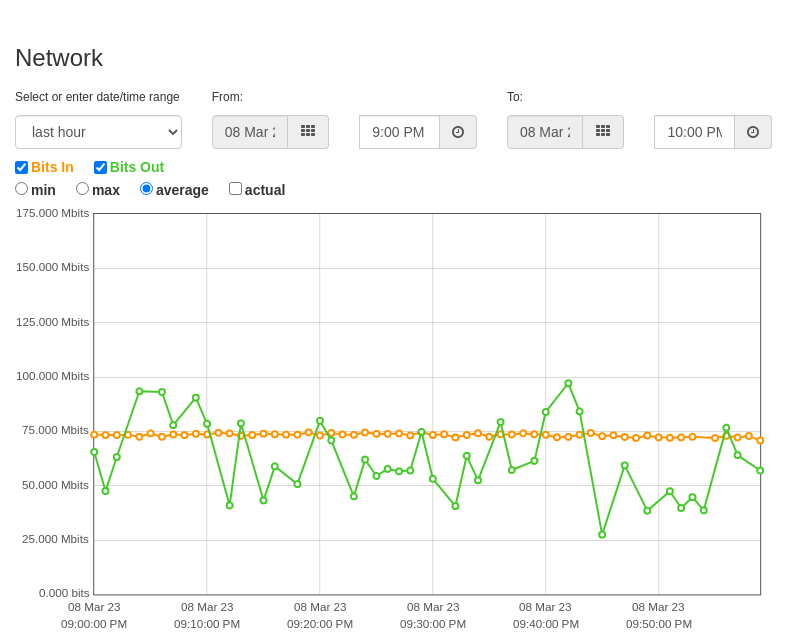Uncheck the Bits In checkbox
Image resolution: width=787 pixels, height=634 pixels.
[x=22, y=167]
